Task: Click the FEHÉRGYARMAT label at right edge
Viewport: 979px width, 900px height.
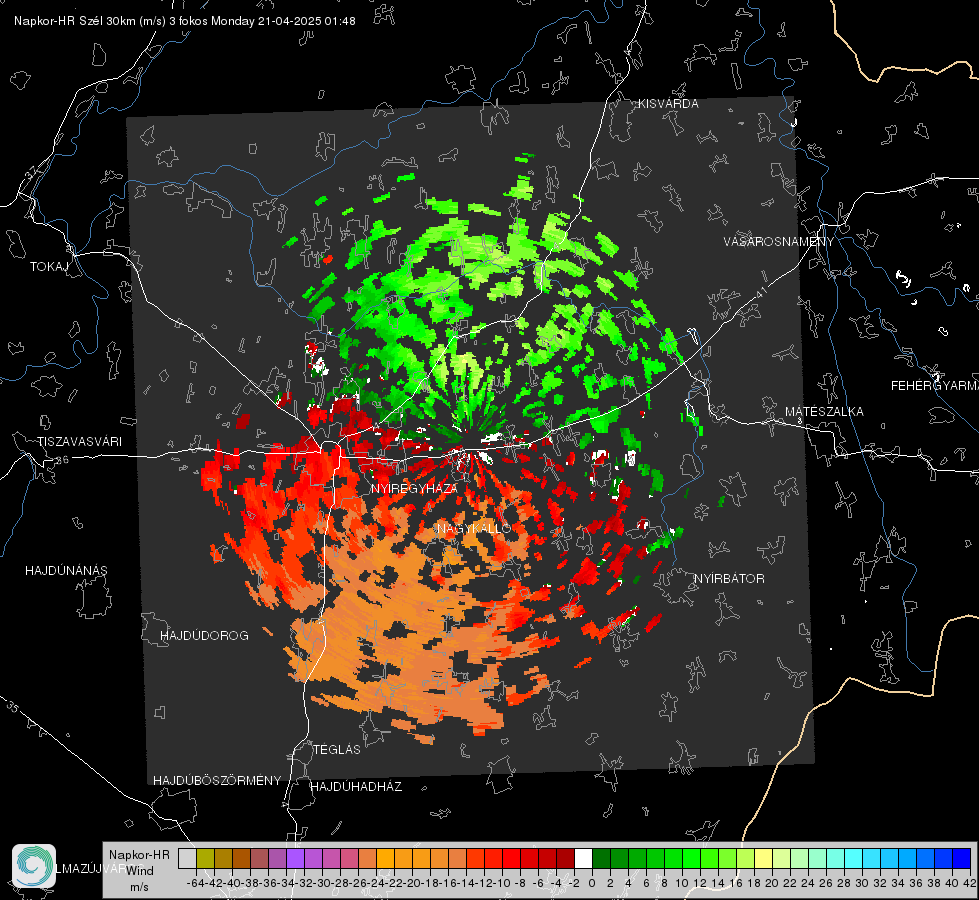Action: (934, 386)
